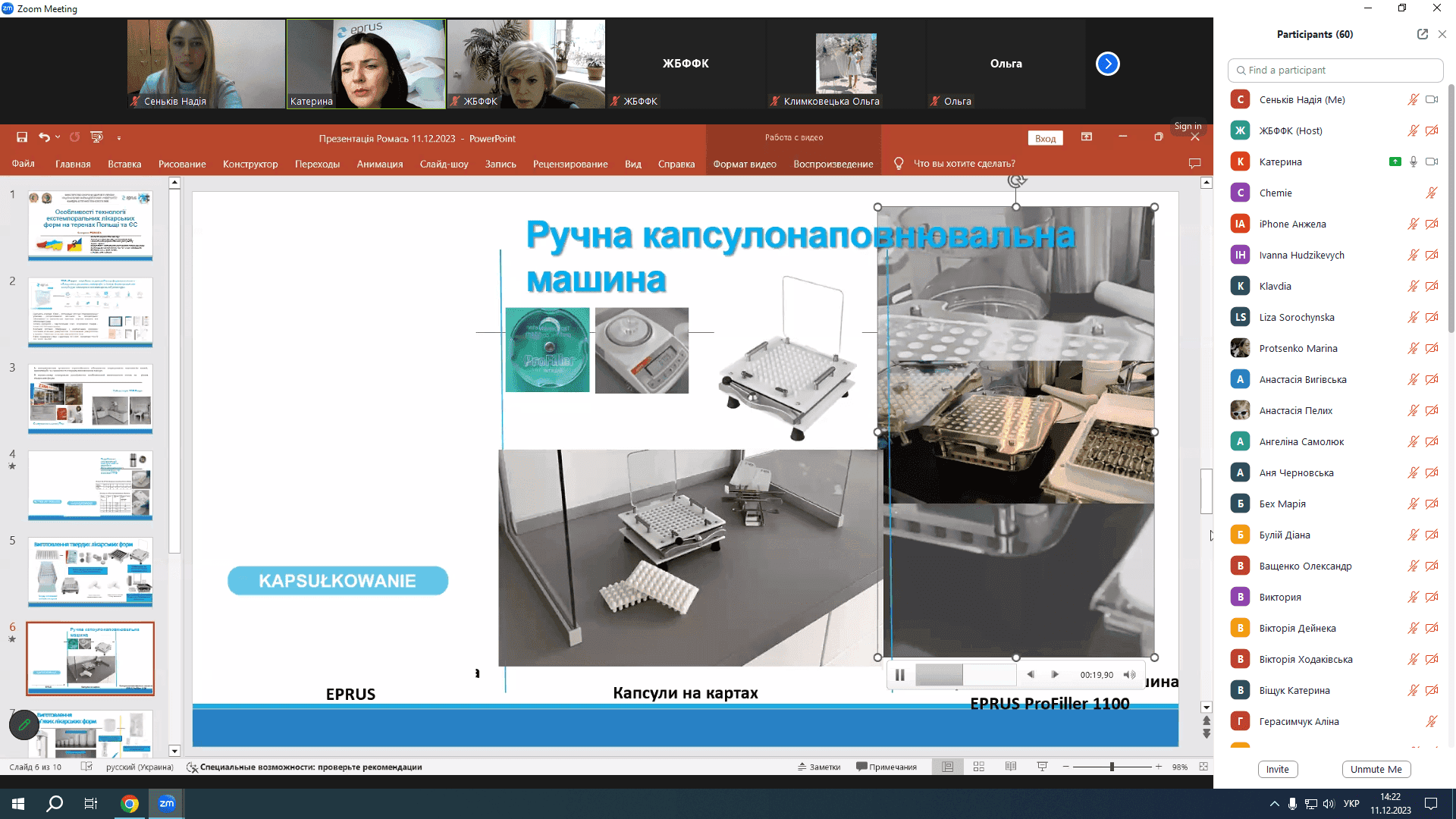Click ЖБФФК (Host) muted microphone icon
Viewport: 1456px width, 819px height.
(x=1414, y=130)
